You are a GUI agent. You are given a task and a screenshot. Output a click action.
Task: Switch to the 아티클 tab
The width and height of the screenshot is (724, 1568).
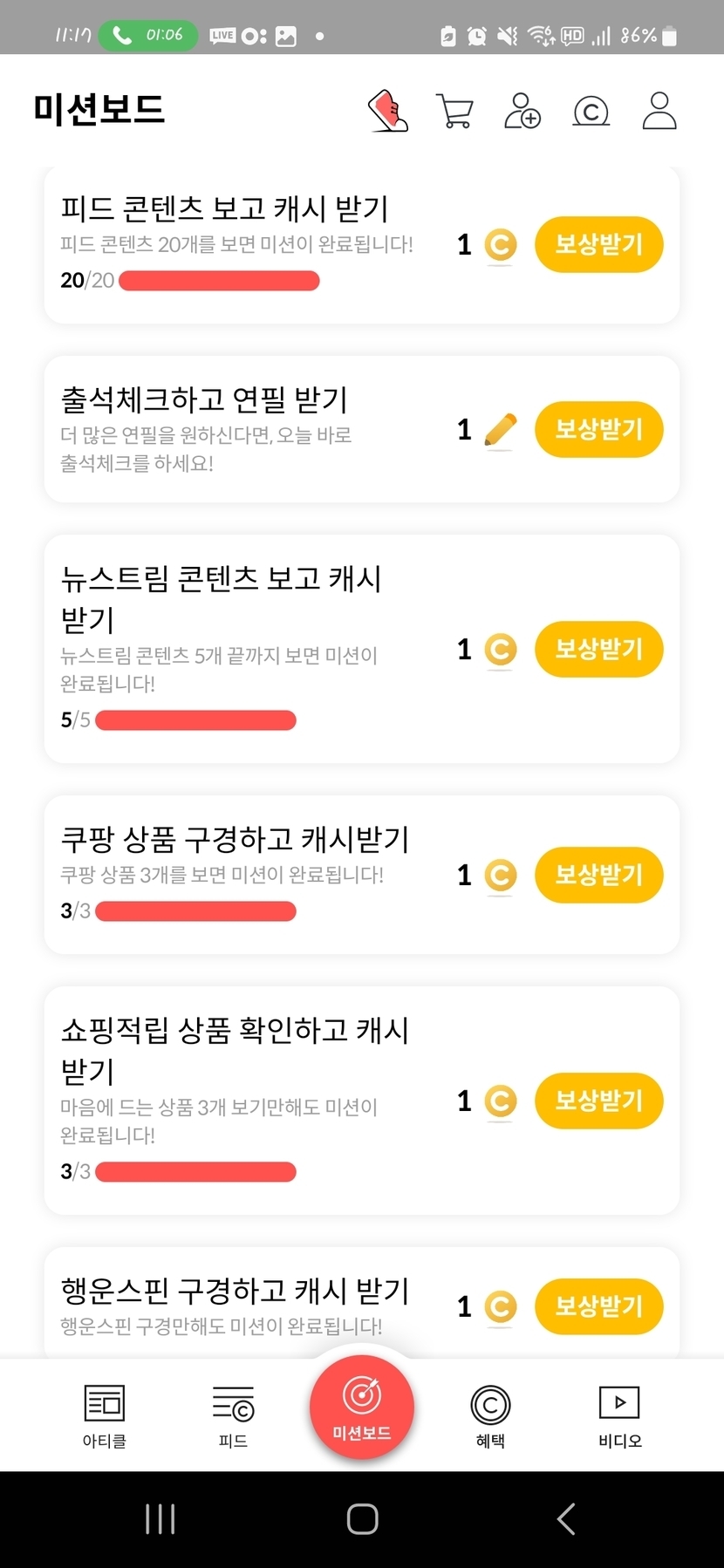[105, 1415]
